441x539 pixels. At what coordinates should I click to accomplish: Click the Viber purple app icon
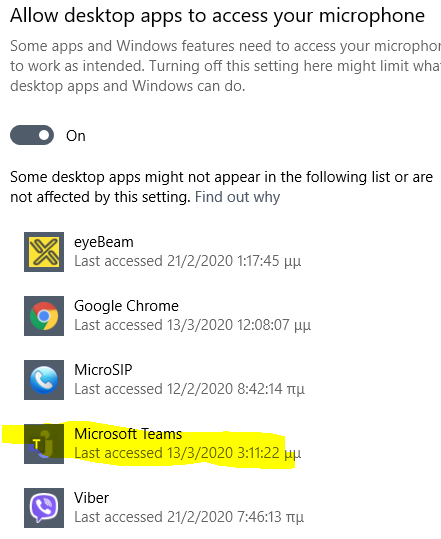pos(44,507)
